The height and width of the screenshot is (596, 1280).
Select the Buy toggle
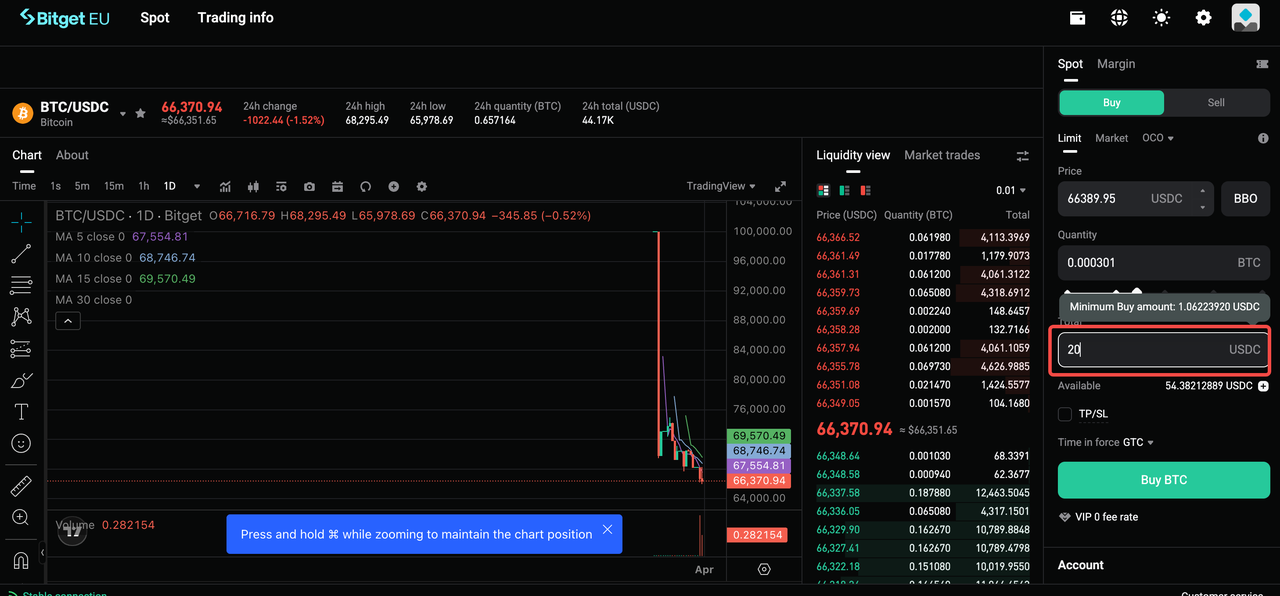click(x=1112, y=102)
